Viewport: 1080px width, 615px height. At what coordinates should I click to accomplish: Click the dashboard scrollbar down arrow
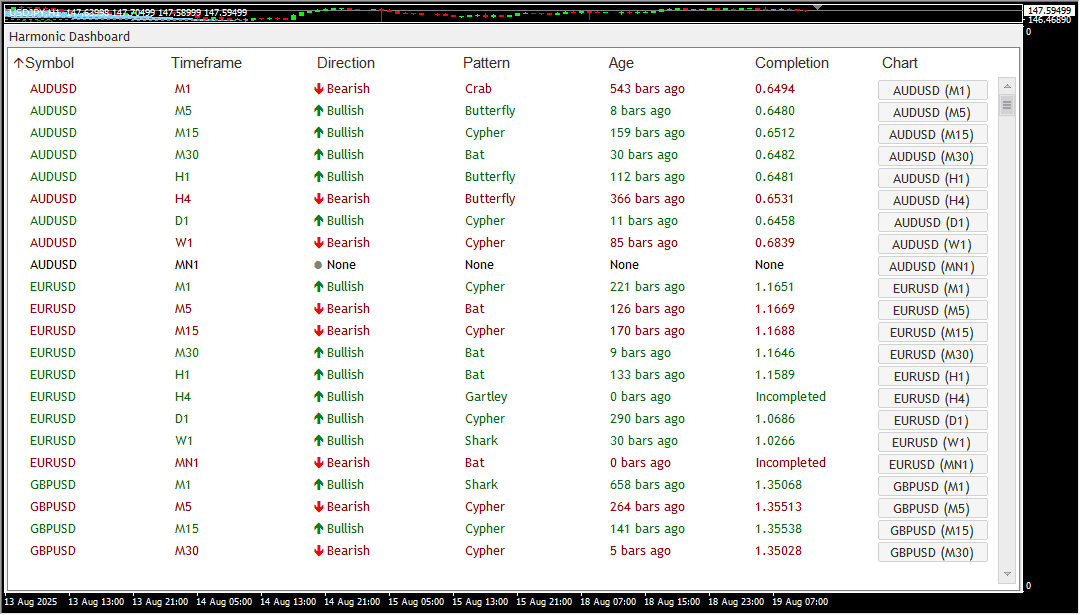pyautogui.click(x=1007, y=574)
